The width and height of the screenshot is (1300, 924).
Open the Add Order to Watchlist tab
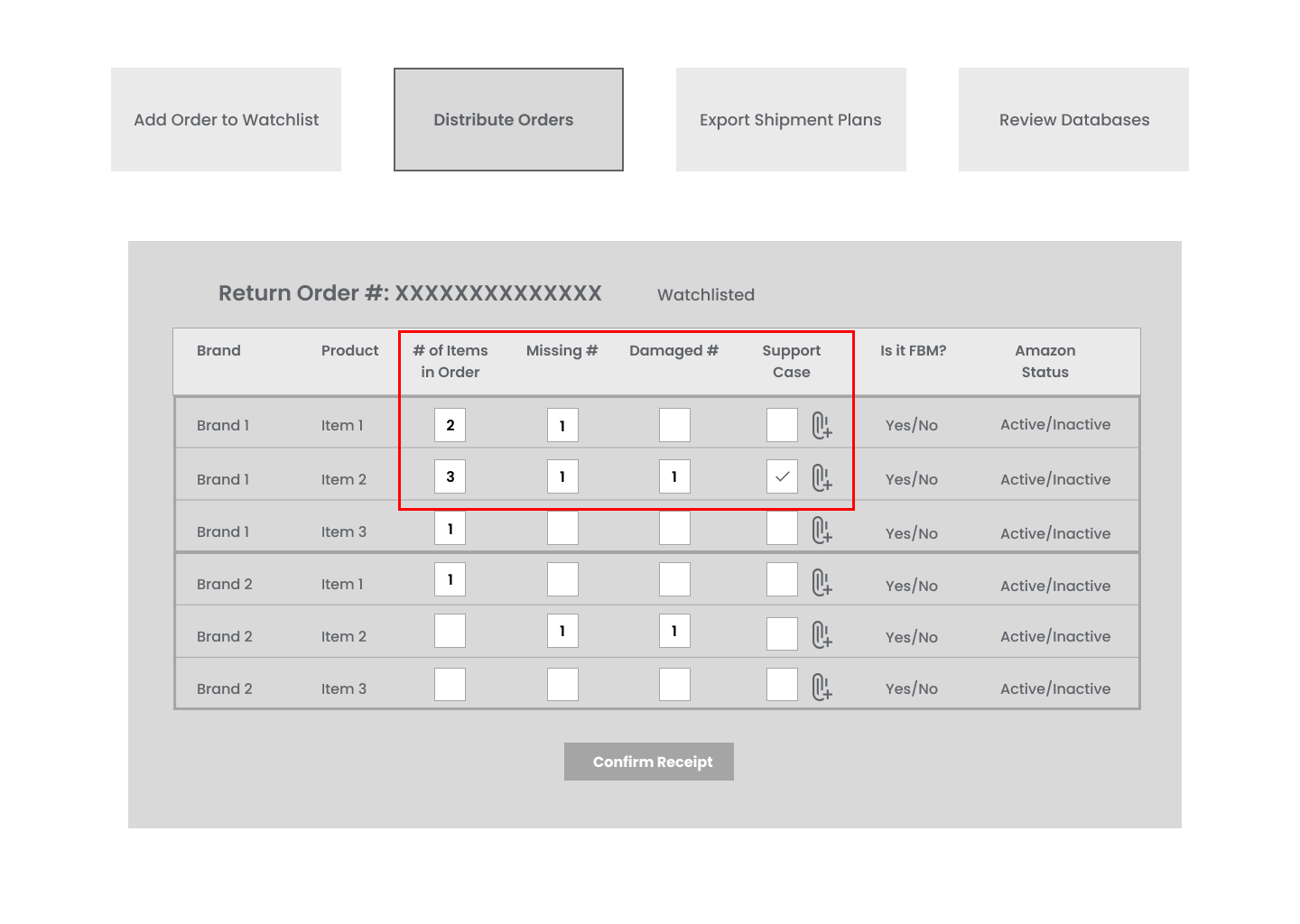(226, 119)
